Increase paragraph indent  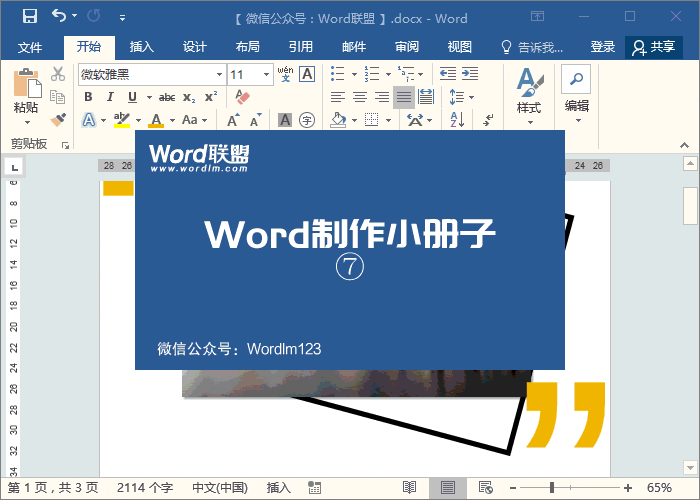[470, 74]
